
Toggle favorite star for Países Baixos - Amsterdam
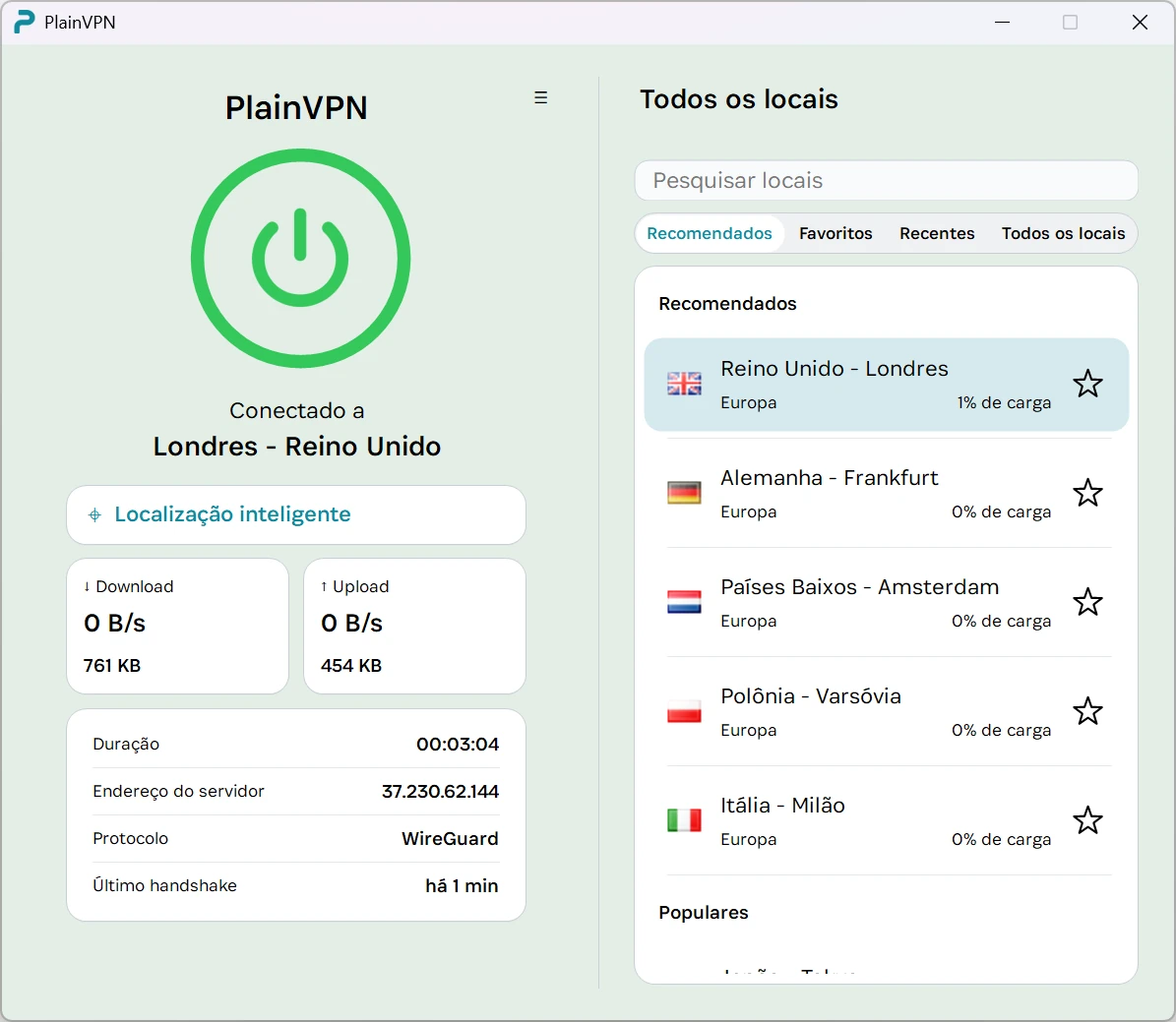[1087, 602]
